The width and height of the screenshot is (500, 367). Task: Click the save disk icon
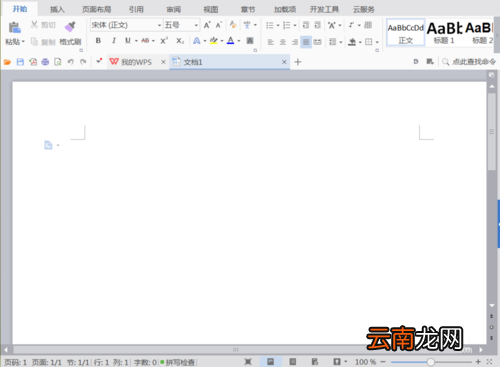click(x=20, y=62)
